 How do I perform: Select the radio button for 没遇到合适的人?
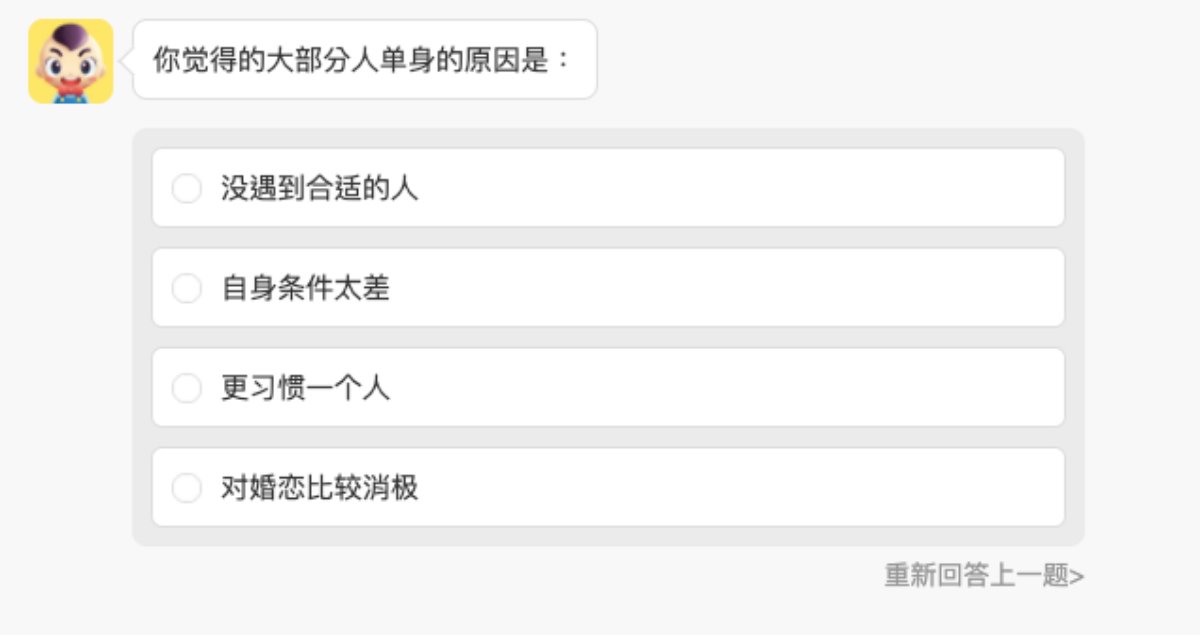pos(187,188)
